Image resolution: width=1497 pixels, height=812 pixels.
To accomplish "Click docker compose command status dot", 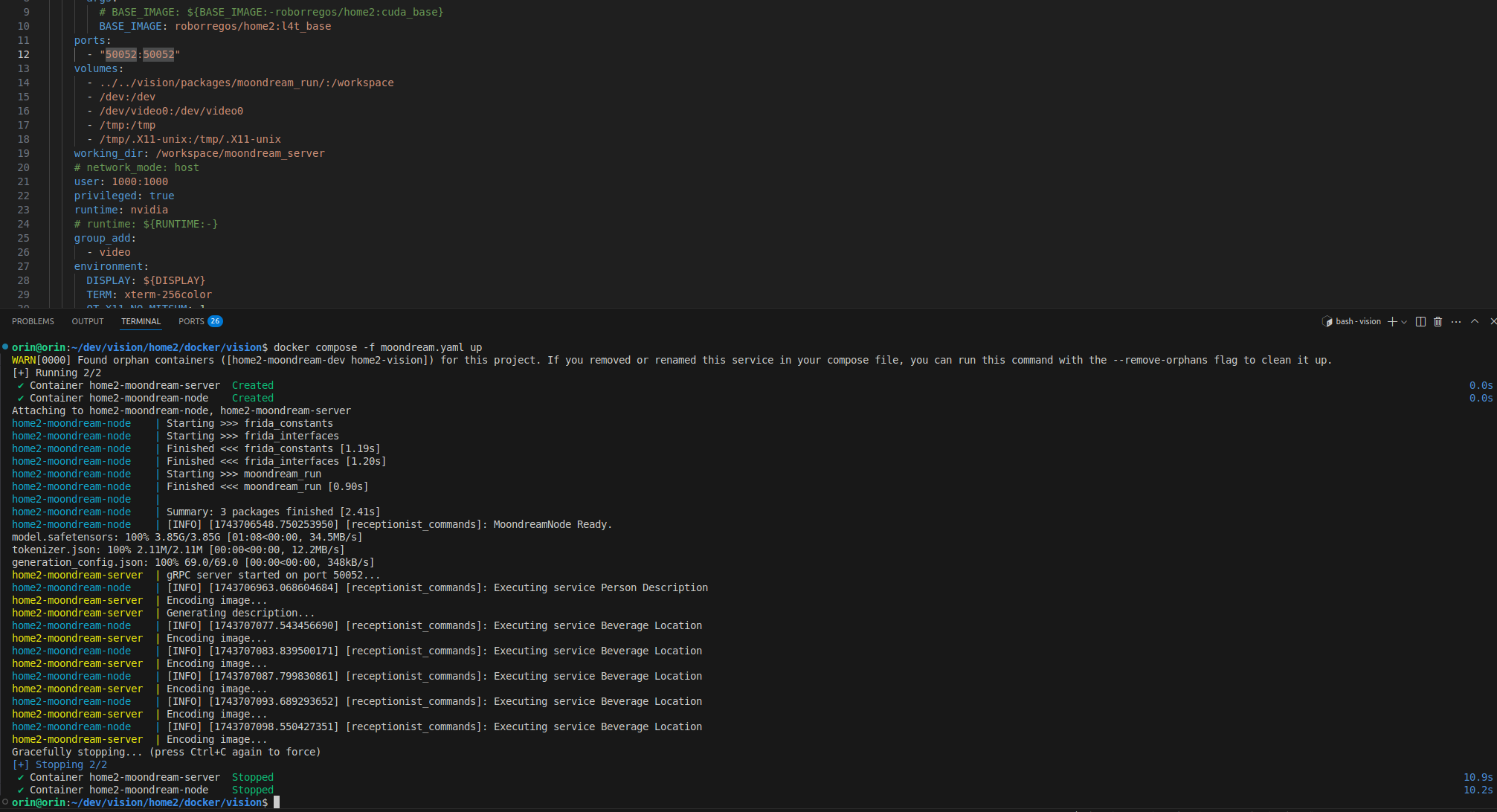I will 5,347.
